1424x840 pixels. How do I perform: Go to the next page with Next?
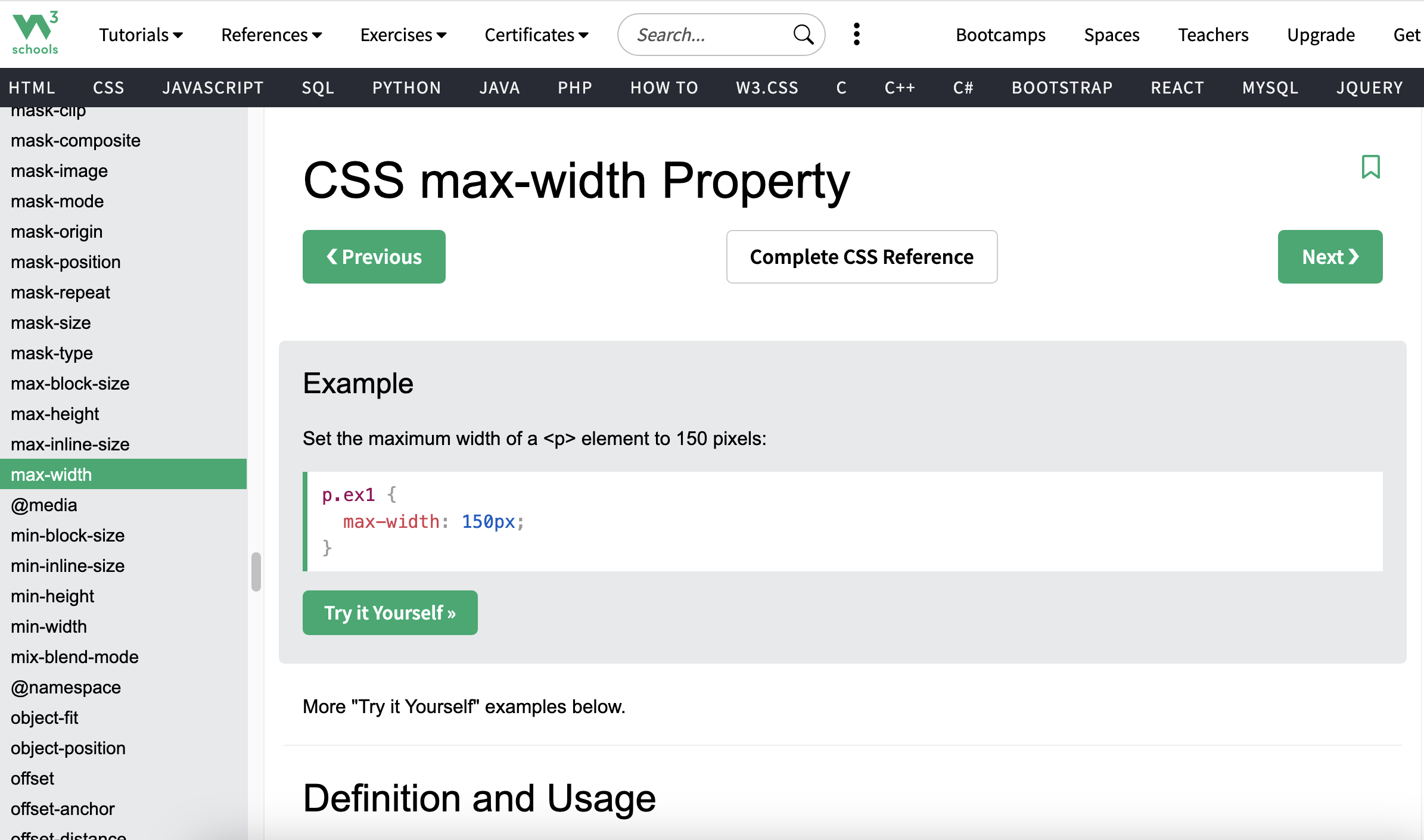click(x=1330, y=256)
